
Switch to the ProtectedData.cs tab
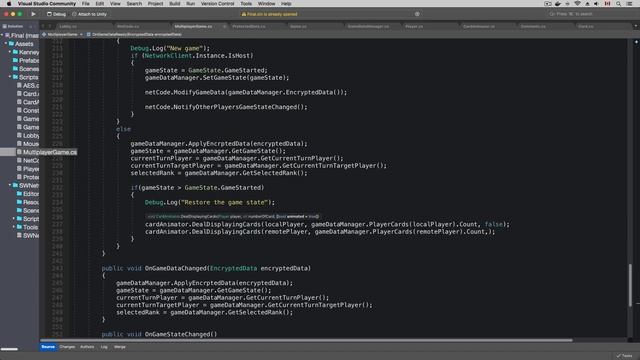249,26
